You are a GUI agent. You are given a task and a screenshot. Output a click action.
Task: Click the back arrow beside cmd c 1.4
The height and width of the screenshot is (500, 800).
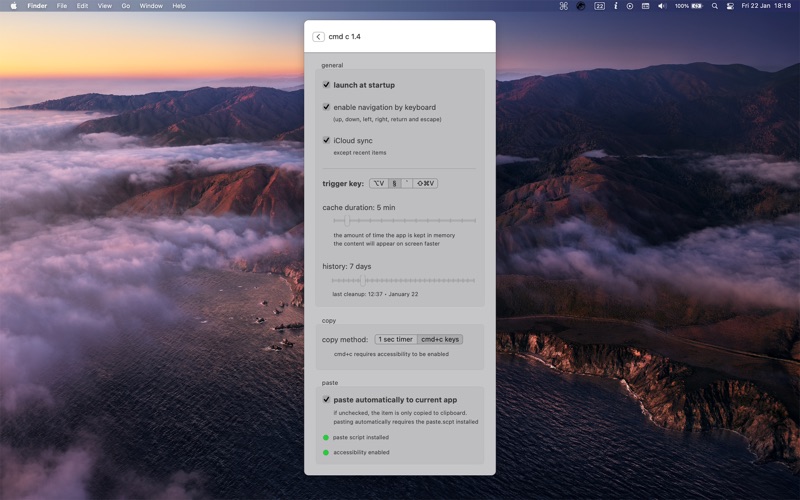(x=318, y=37)
